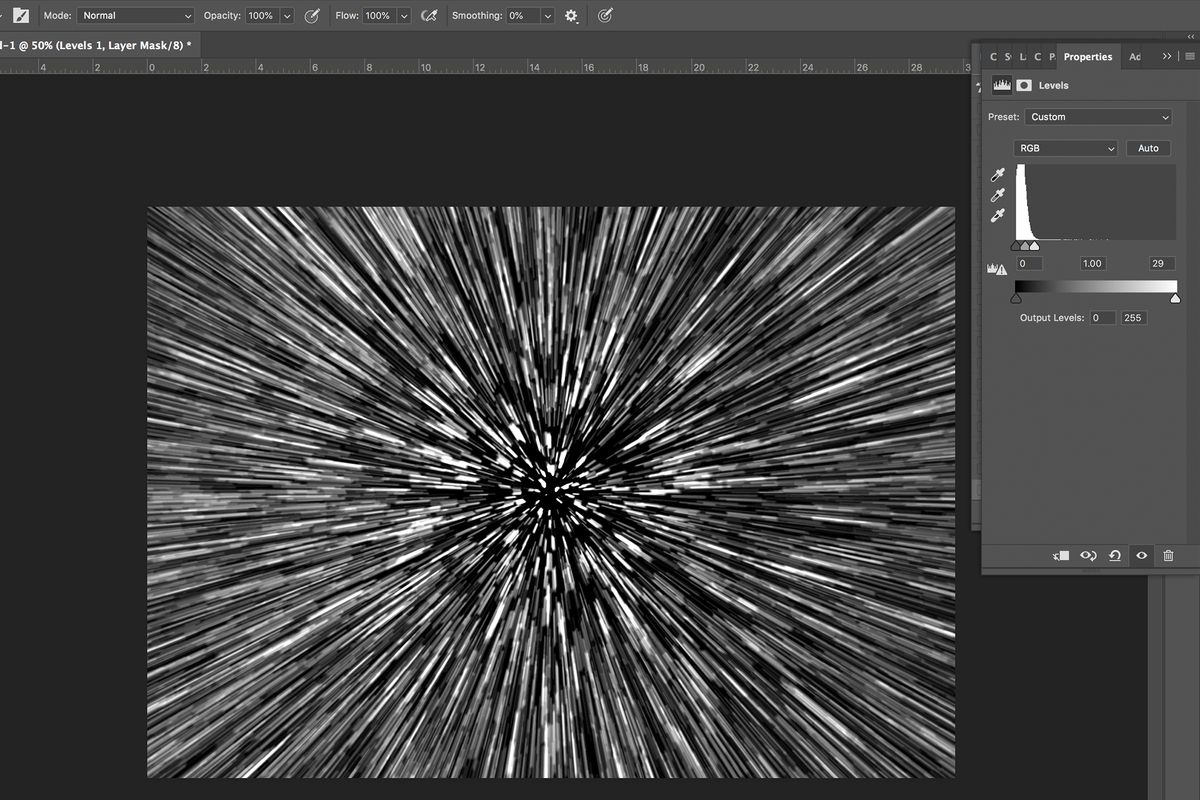
Task: Toggle view of previous state eye icon
Action: tap(1088, 556)
